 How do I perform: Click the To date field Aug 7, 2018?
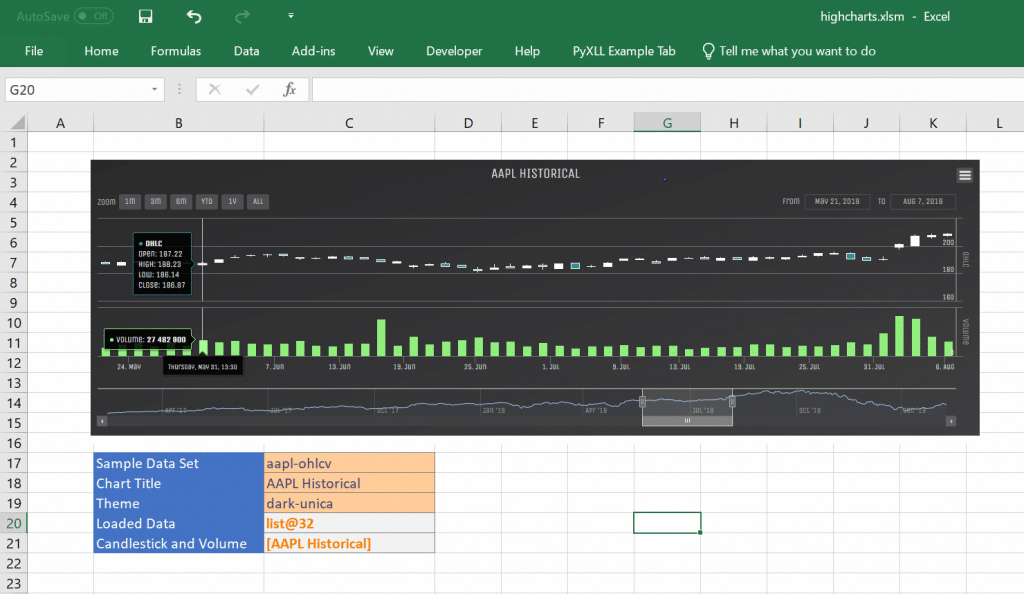click(x=923, y=202)
